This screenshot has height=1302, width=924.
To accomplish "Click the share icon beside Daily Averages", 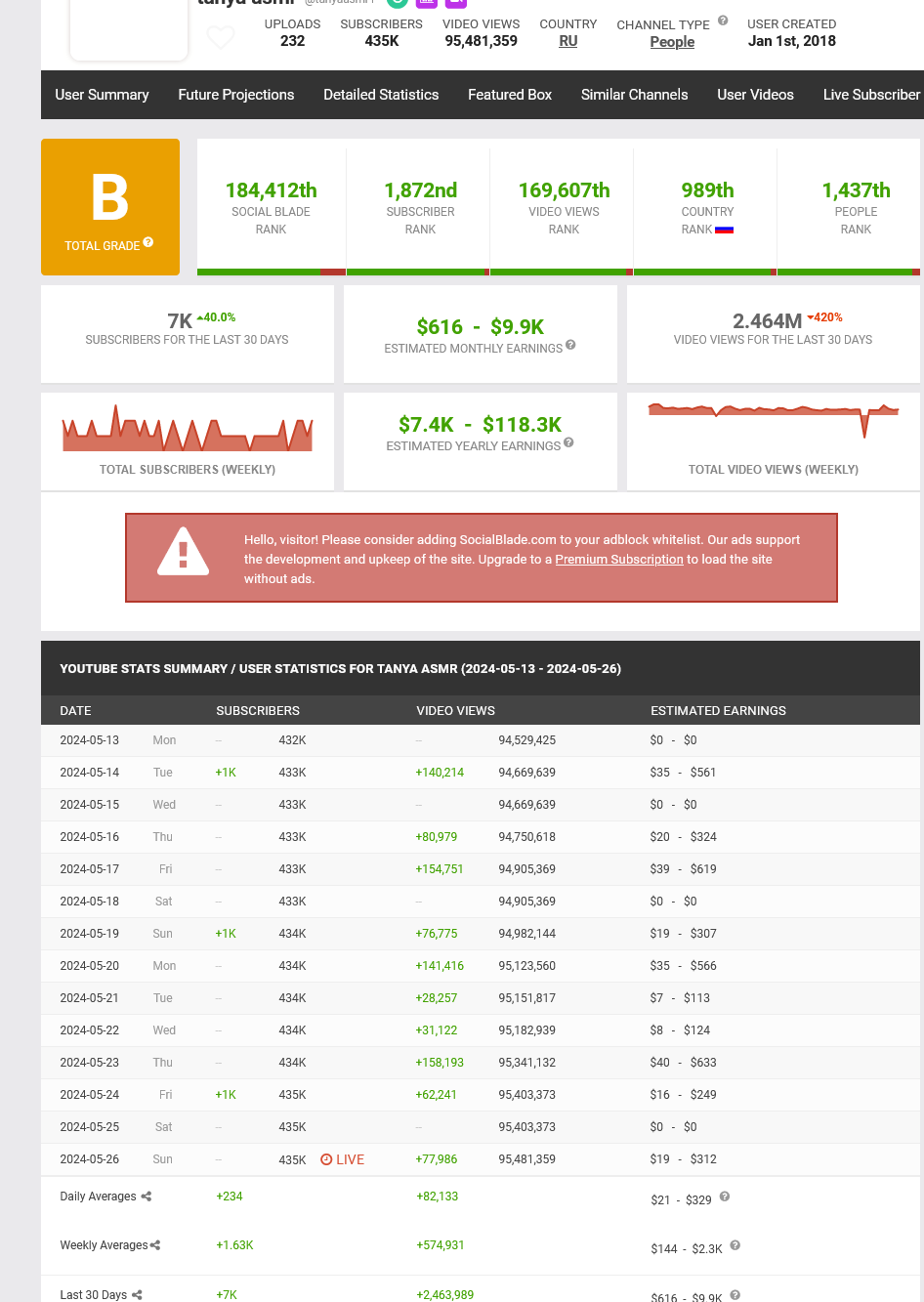I will [x=147, y=1197].
